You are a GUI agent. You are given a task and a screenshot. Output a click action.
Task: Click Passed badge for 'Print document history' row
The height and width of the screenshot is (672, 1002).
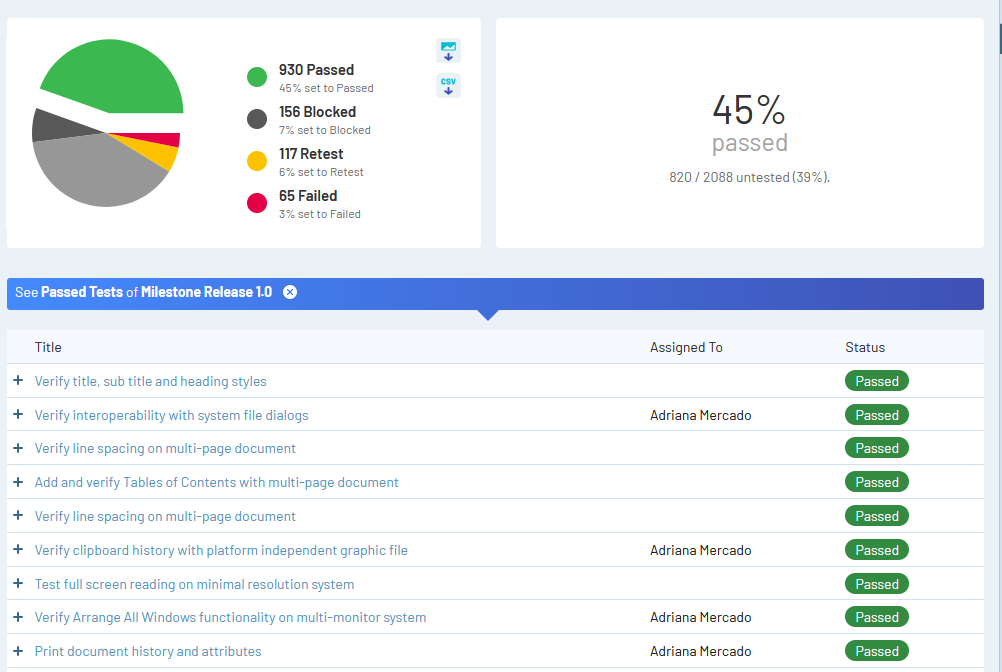point(876,651)
